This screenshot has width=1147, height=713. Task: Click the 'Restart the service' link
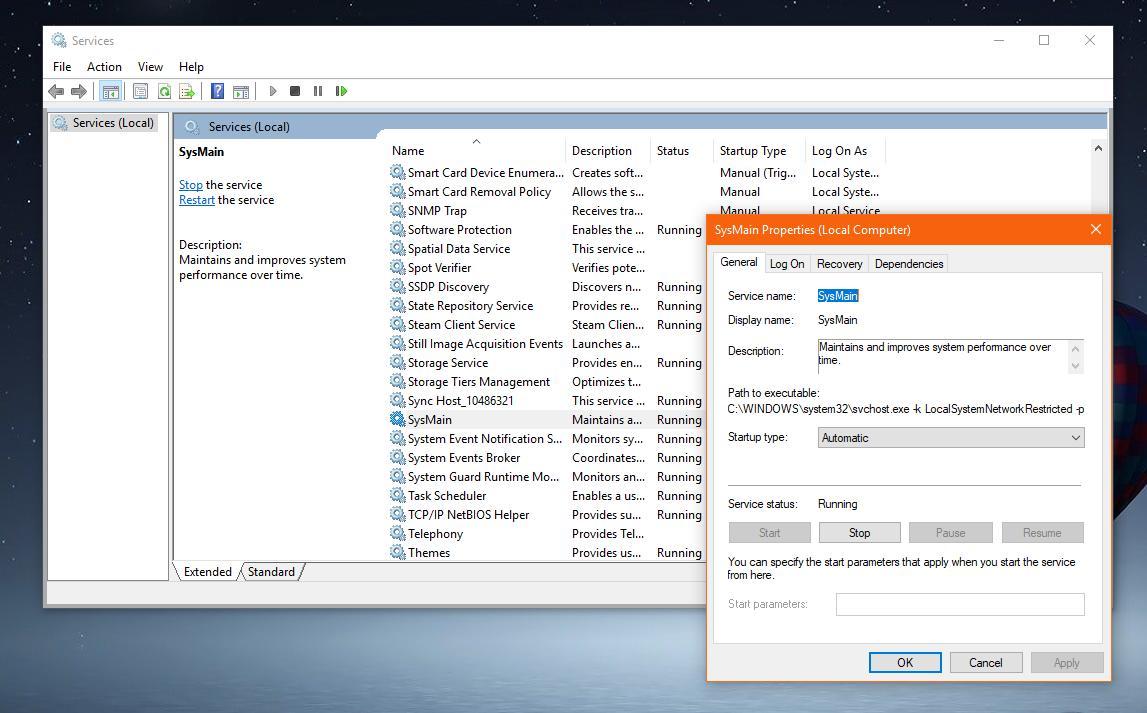[x=197, y=200]
